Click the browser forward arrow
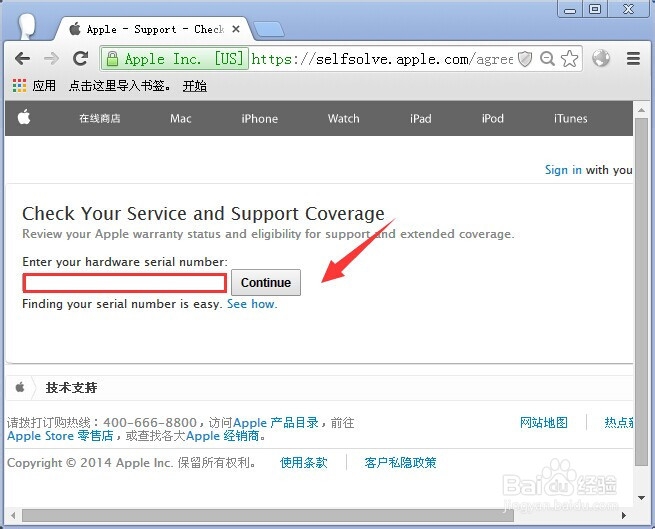The image size is (655, 529). point(51,58)
